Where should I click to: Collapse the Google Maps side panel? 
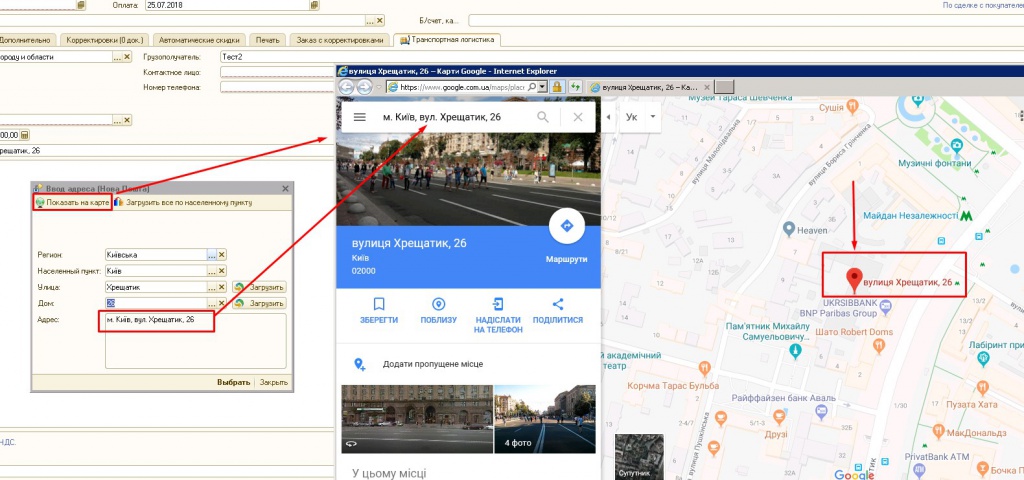(609, 117)
